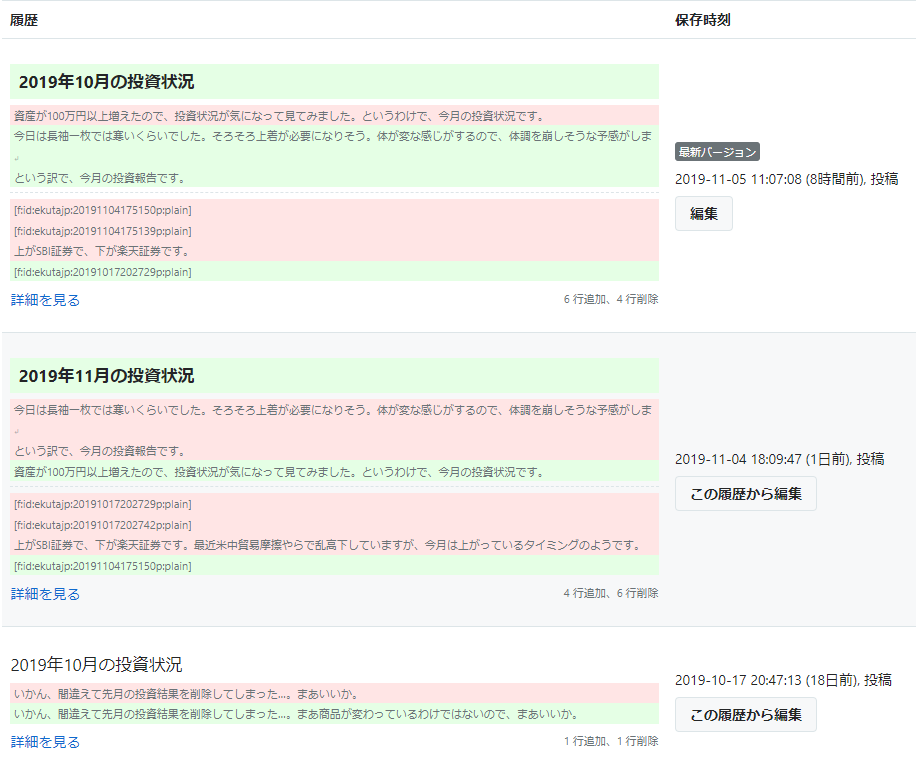Click removed line 20191017202742p:plain in second entry

(x=334, y=525)
